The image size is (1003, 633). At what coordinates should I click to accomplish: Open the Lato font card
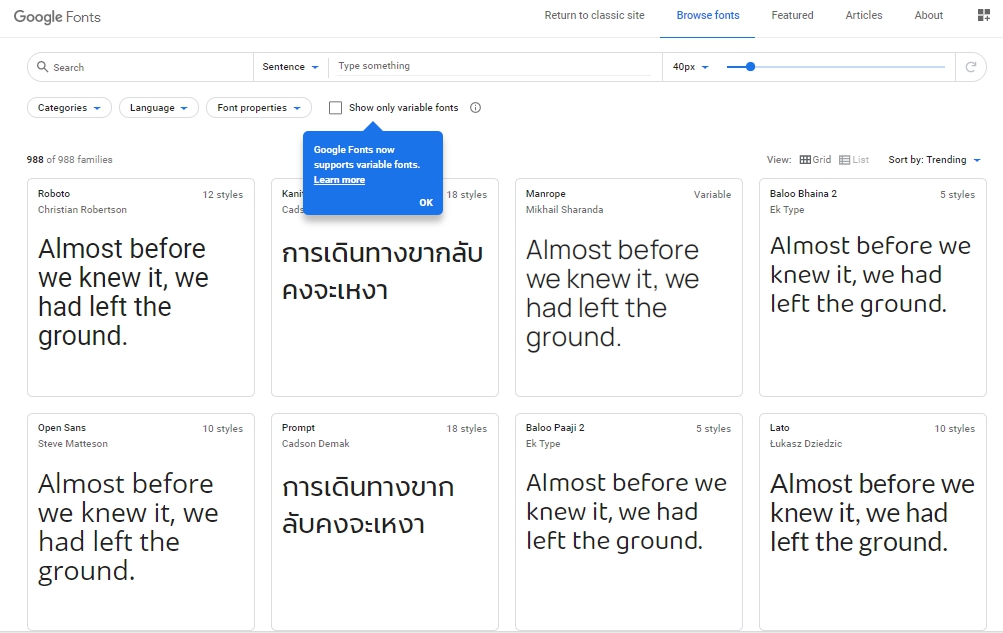pos(873,522)
